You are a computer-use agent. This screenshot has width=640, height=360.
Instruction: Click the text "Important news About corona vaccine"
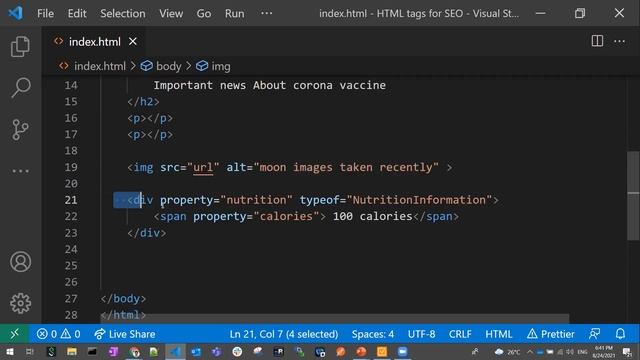[x=269, y=85]
